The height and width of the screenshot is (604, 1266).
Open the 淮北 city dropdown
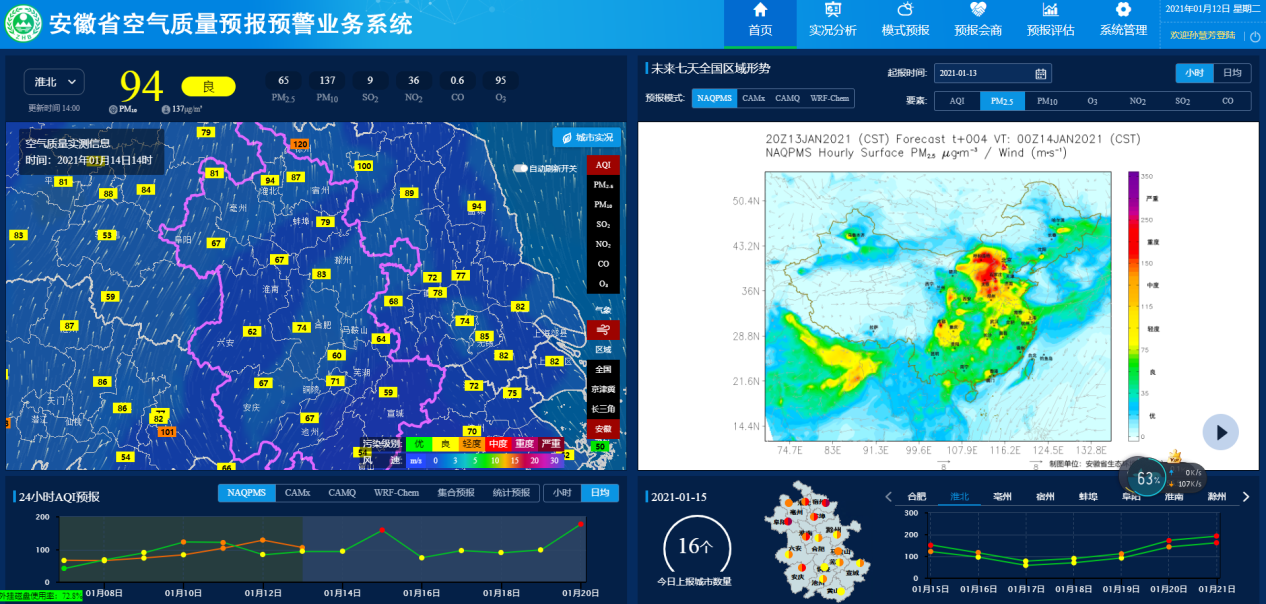click(x=54, y=82)
